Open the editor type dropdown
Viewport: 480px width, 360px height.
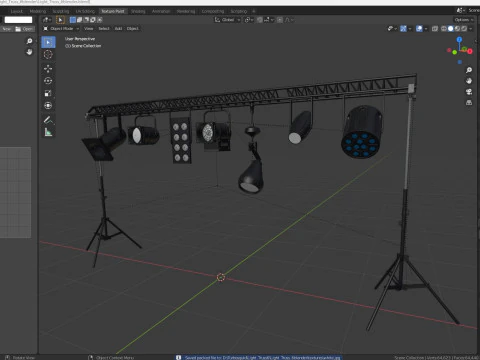click(x=47, y=20)
